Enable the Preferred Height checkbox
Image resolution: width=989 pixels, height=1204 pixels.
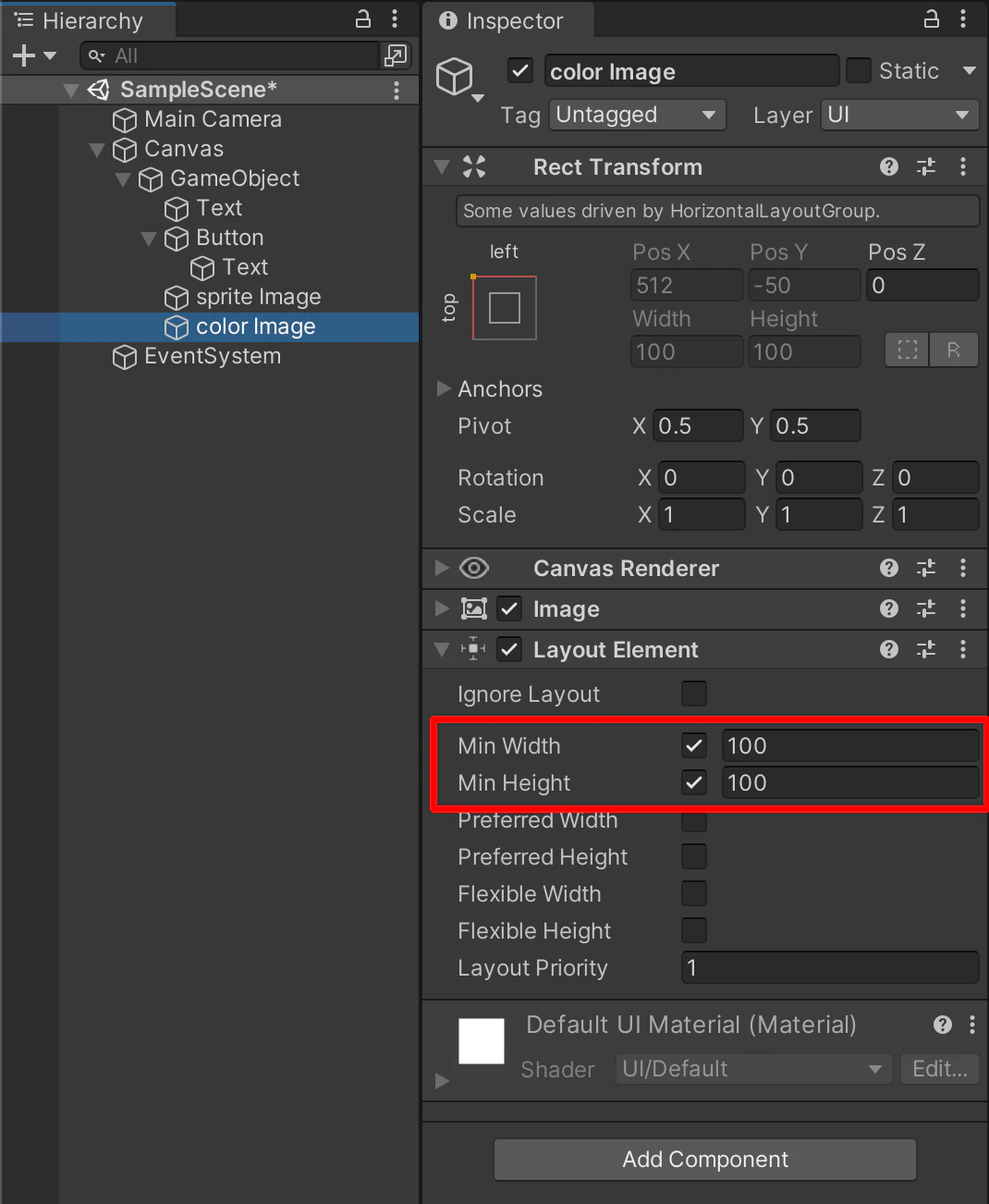(x=694, y=856)
